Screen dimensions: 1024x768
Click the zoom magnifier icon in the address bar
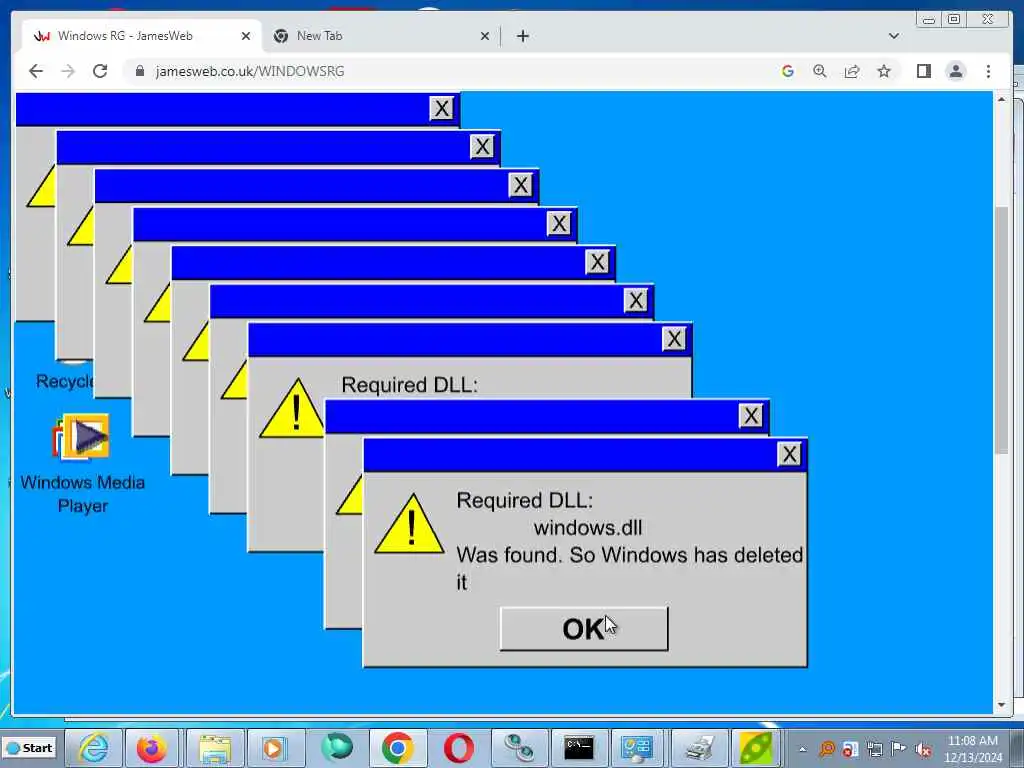[820, 71]
